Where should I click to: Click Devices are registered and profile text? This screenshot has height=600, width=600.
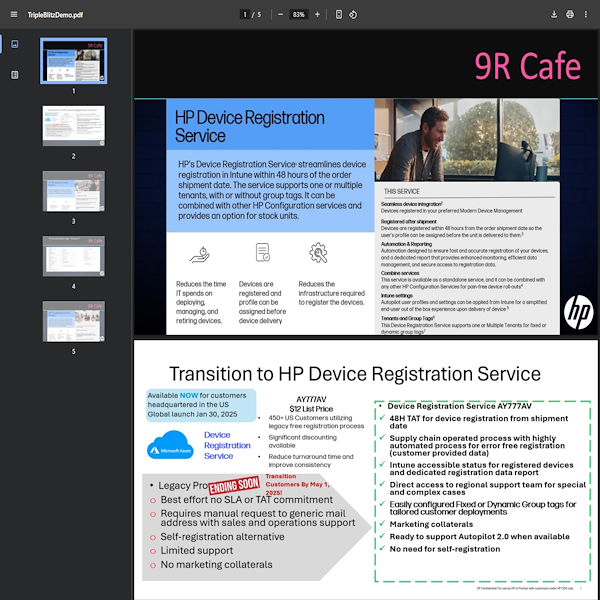262,302
